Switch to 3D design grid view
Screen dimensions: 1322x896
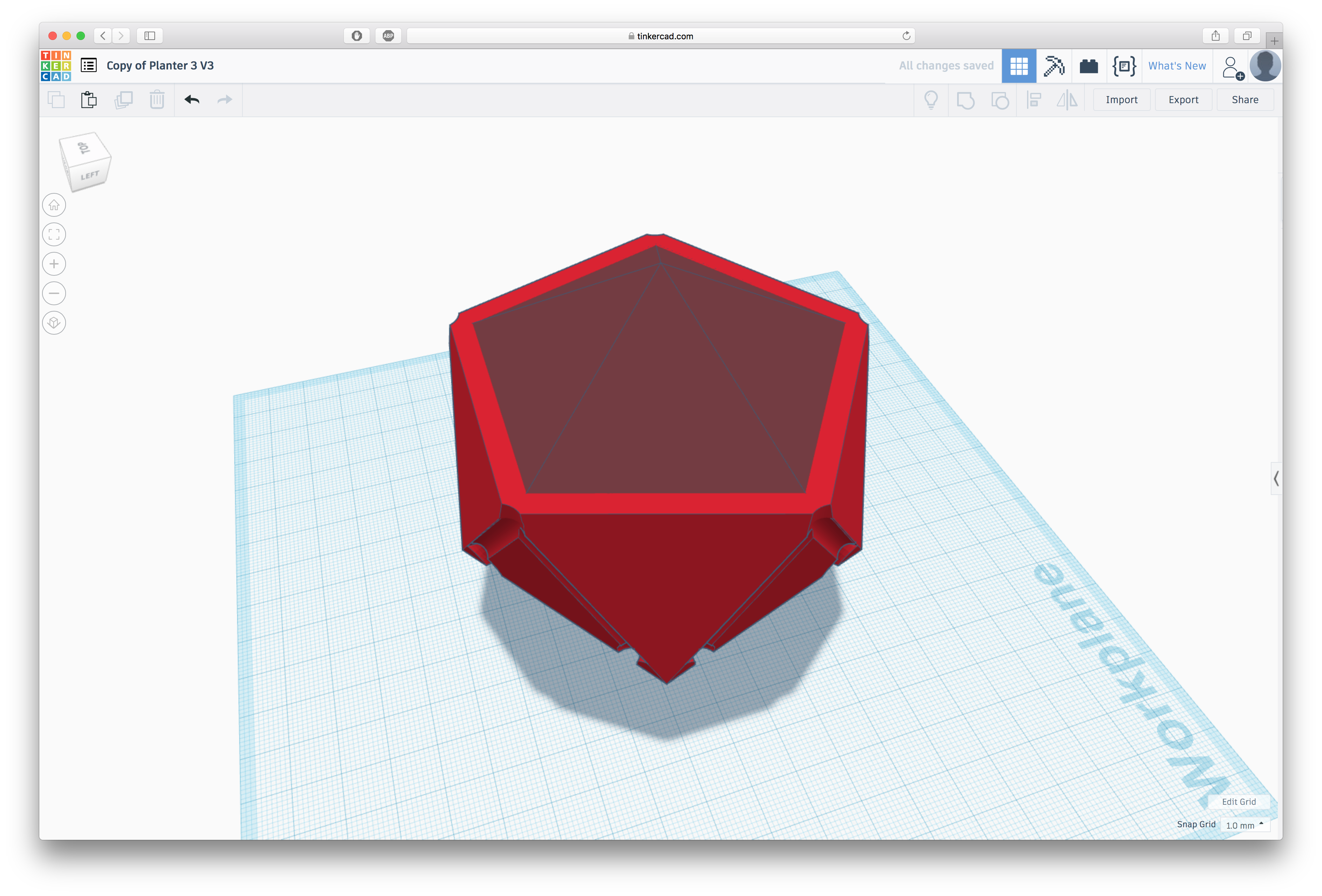pyautogui.click(x=1019, y=66)
